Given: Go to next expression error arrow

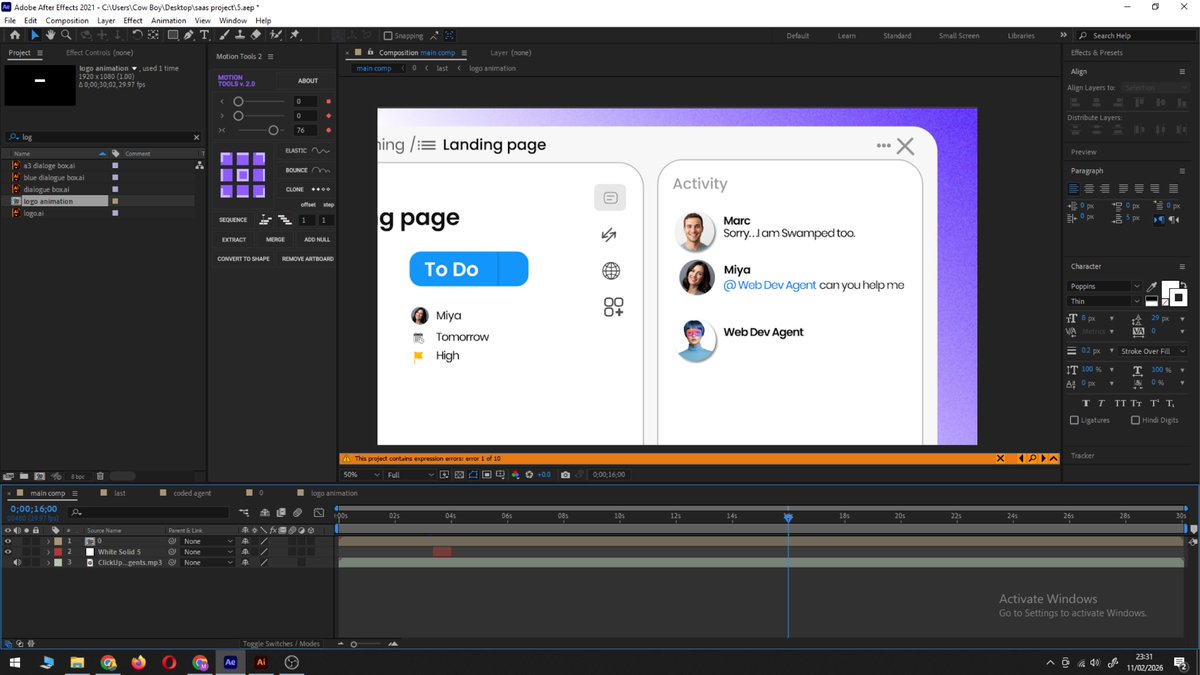Looking at the screenshot, I should click(1043, 458).
